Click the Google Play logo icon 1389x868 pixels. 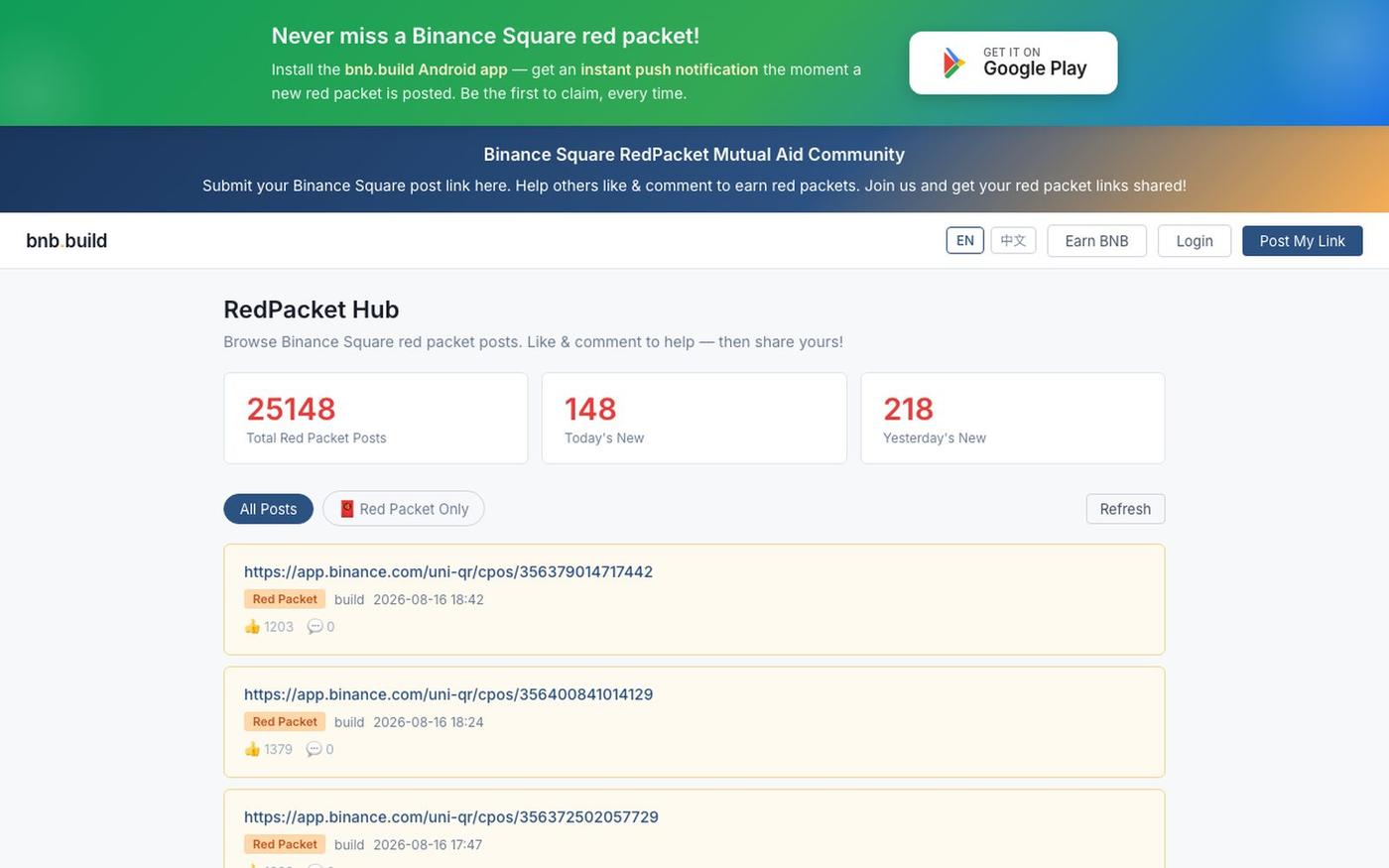953,62
